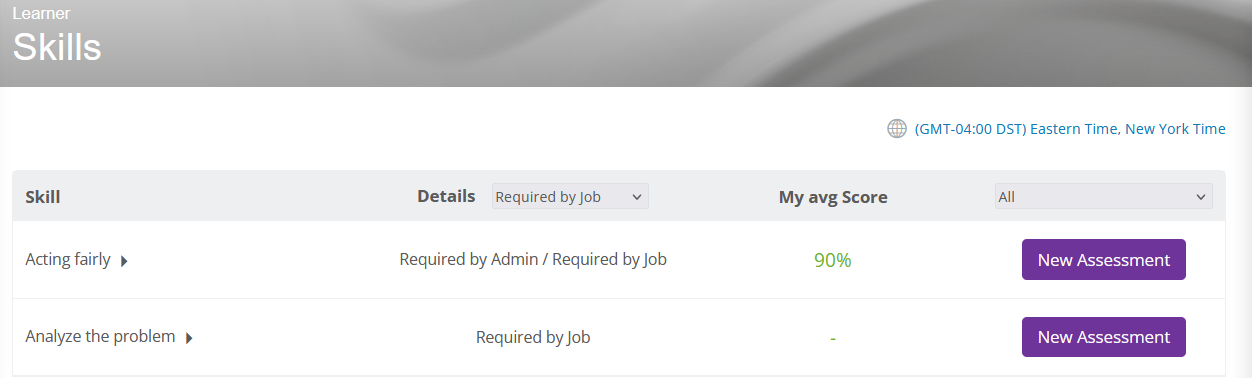Select the Acting fairly skill name
Image resolution: width=1252 pixels, height=378 pixels.
68,259
